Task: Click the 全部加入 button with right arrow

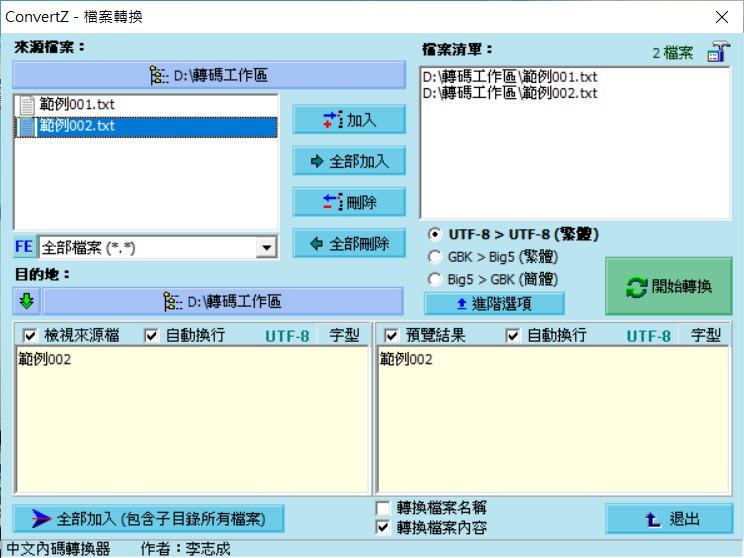Action: [x=349, y=161]
